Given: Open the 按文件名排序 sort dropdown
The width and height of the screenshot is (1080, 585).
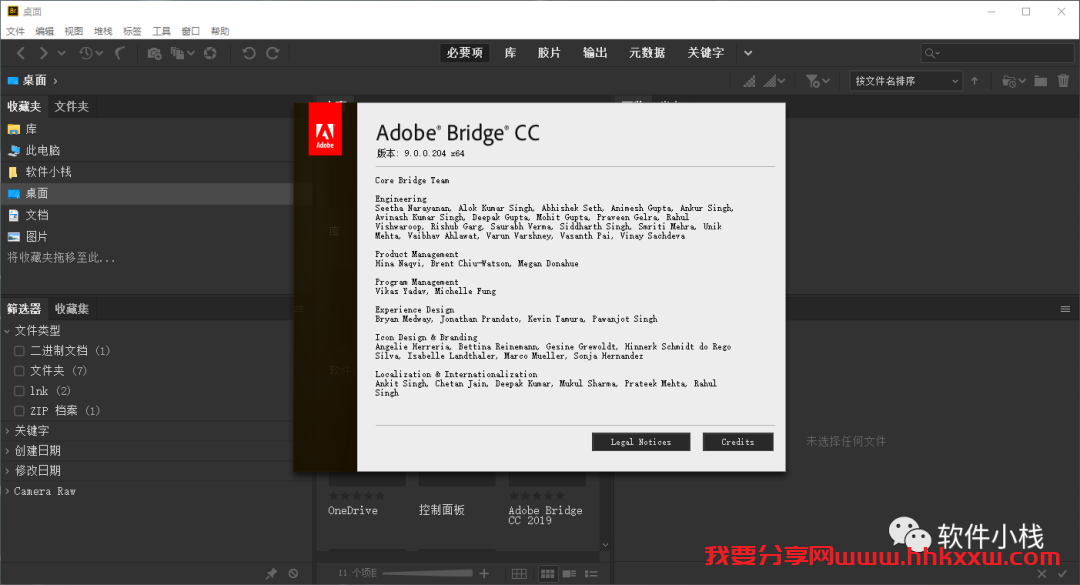Looking at the screenshot, I should (x=906, y=81).
